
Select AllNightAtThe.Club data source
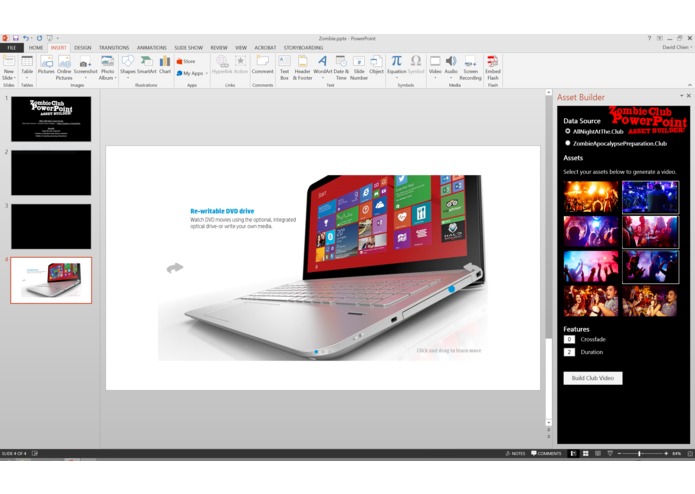point(567,131)
